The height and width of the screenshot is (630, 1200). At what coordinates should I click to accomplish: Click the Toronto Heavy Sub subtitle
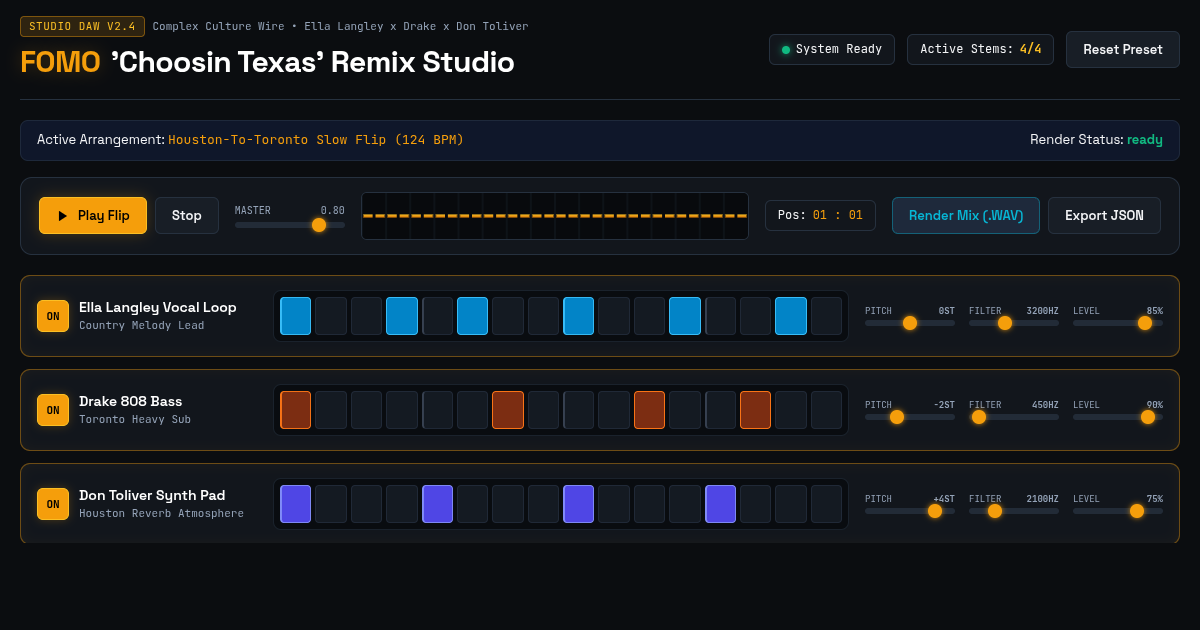pos(135,420)
